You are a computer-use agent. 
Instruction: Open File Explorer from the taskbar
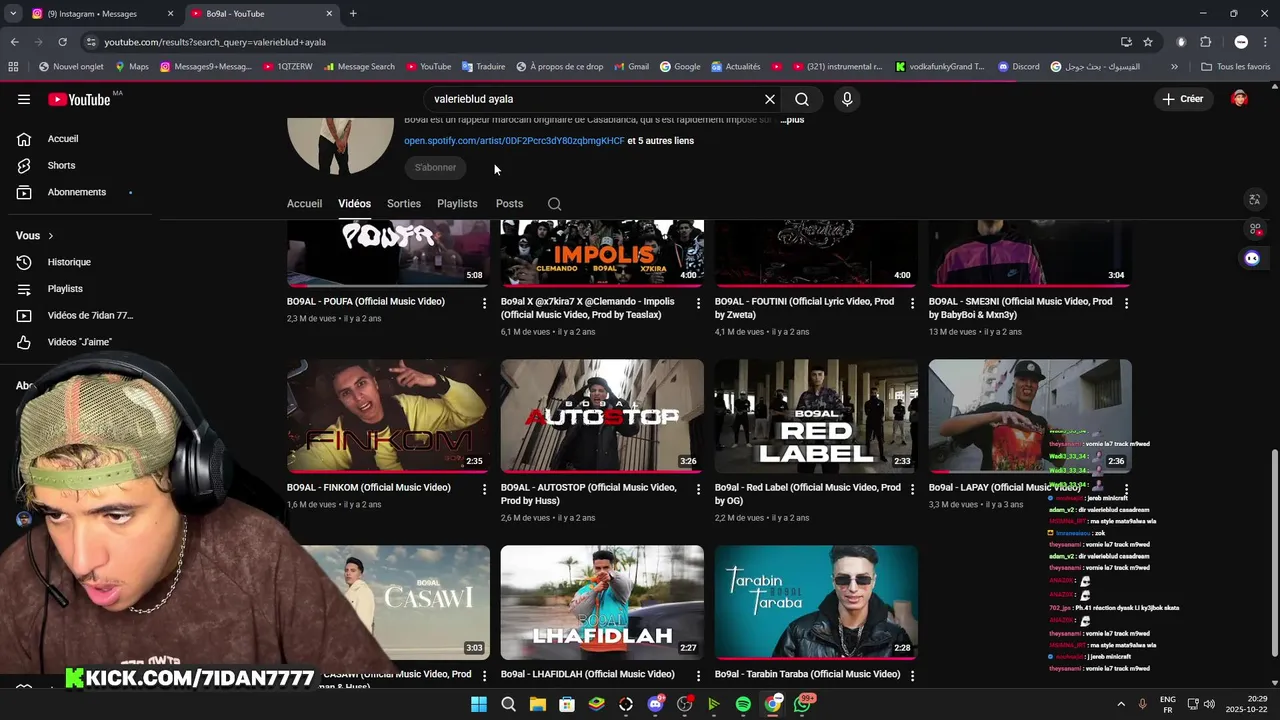(538, 704)
